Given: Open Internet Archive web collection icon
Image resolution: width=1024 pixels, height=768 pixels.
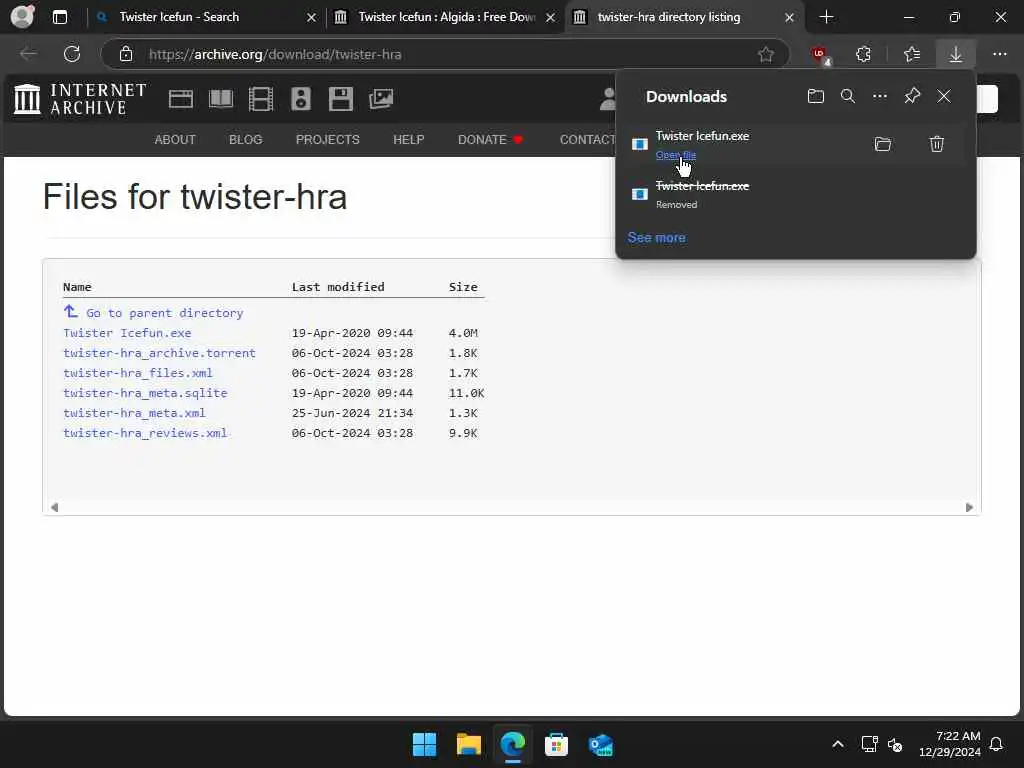Looking at the screenshot, I should coord(180,99).
